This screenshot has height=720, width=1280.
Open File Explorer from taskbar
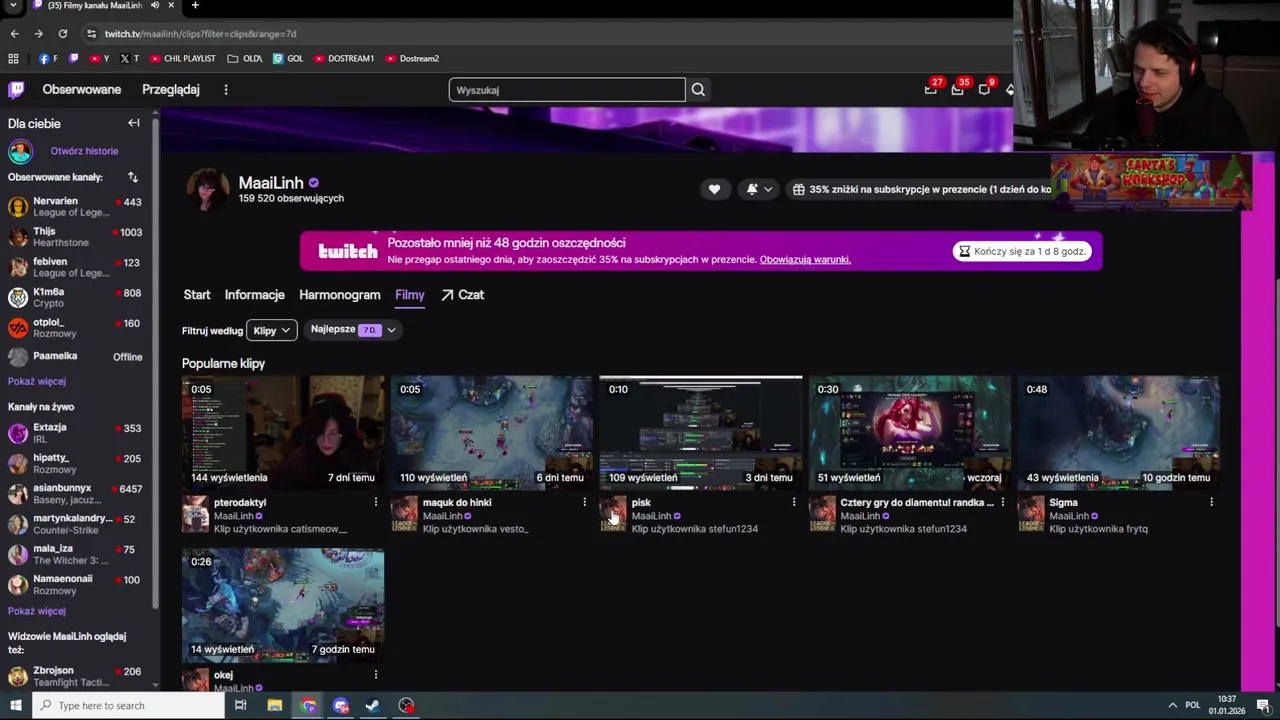pyautogui.click(x=275, y=706)
